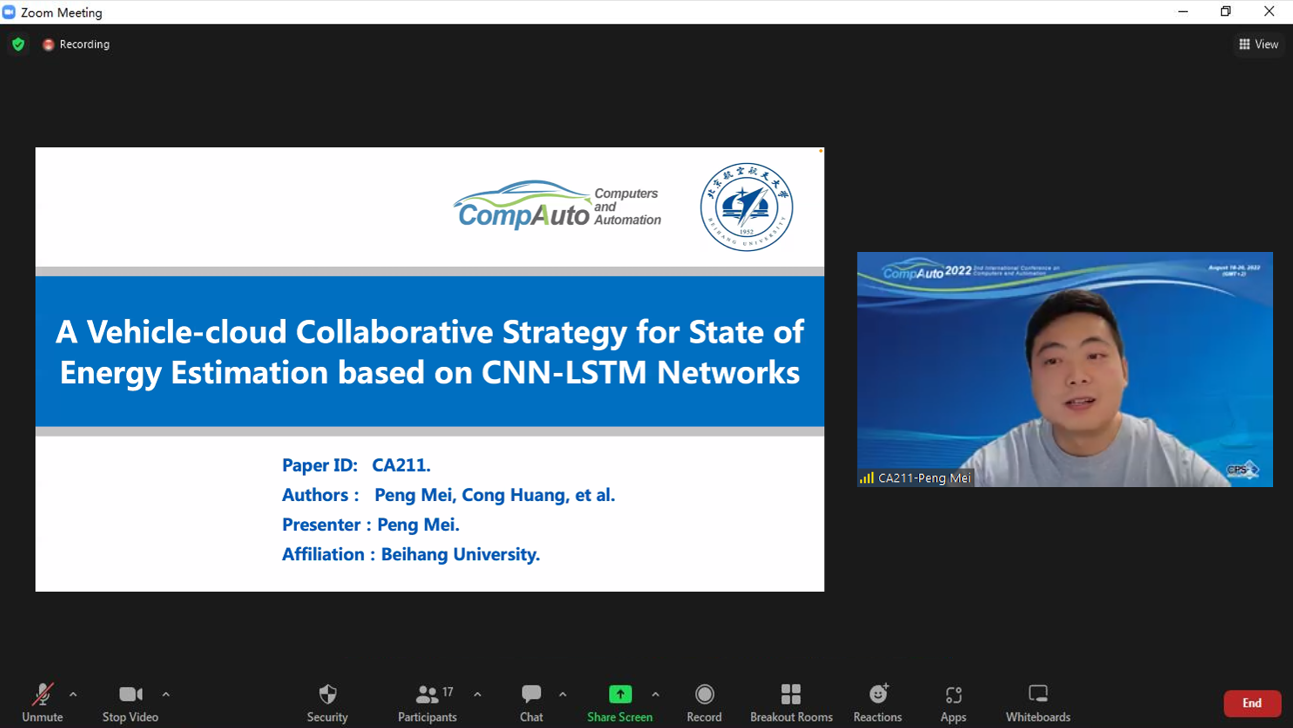Close the Zoom Meeting window

tap(1270, 12)
